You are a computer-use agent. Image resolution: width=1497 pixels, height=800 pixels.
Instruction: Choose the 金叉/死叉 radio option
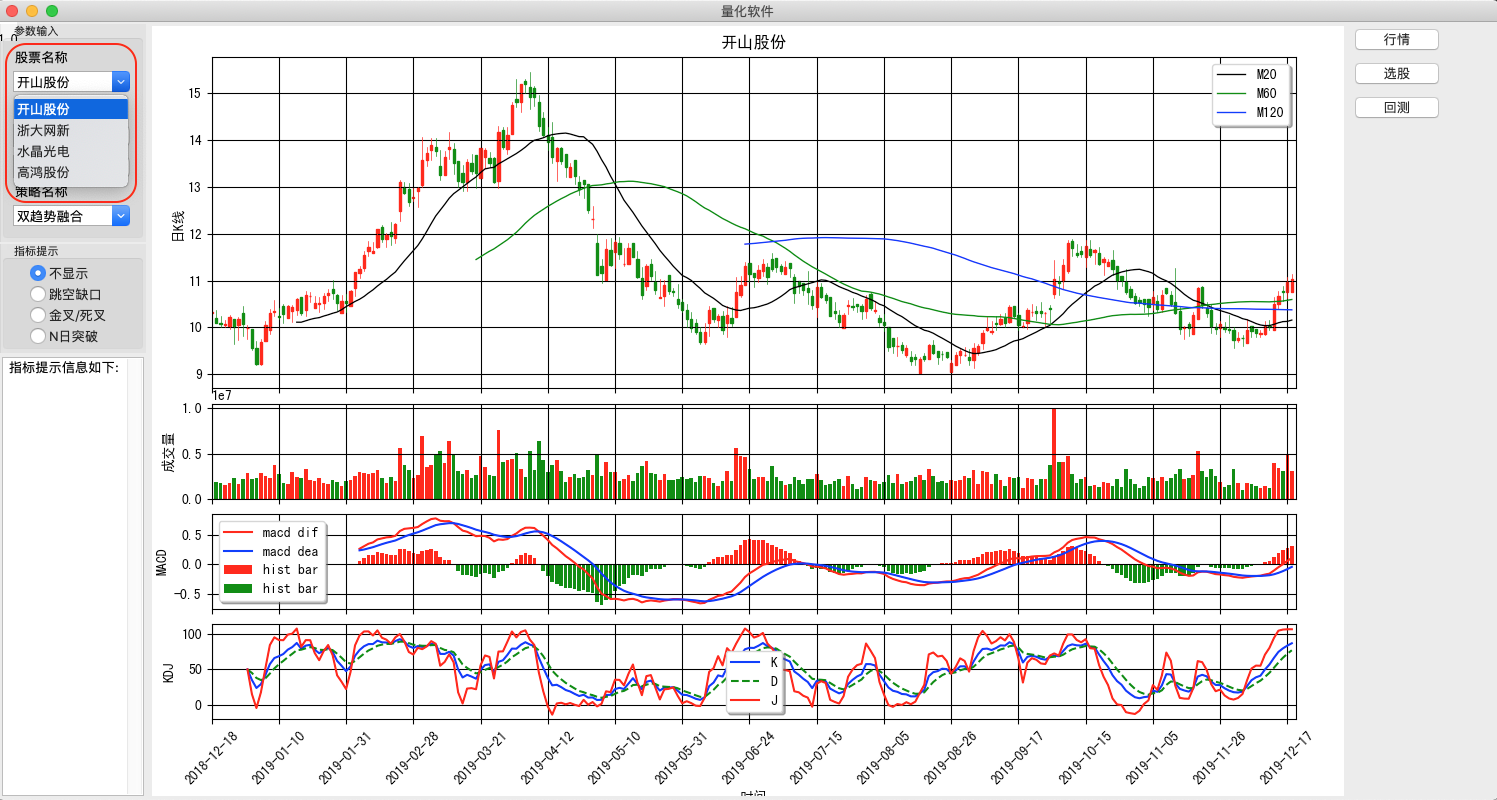click(x=69, y=315)
